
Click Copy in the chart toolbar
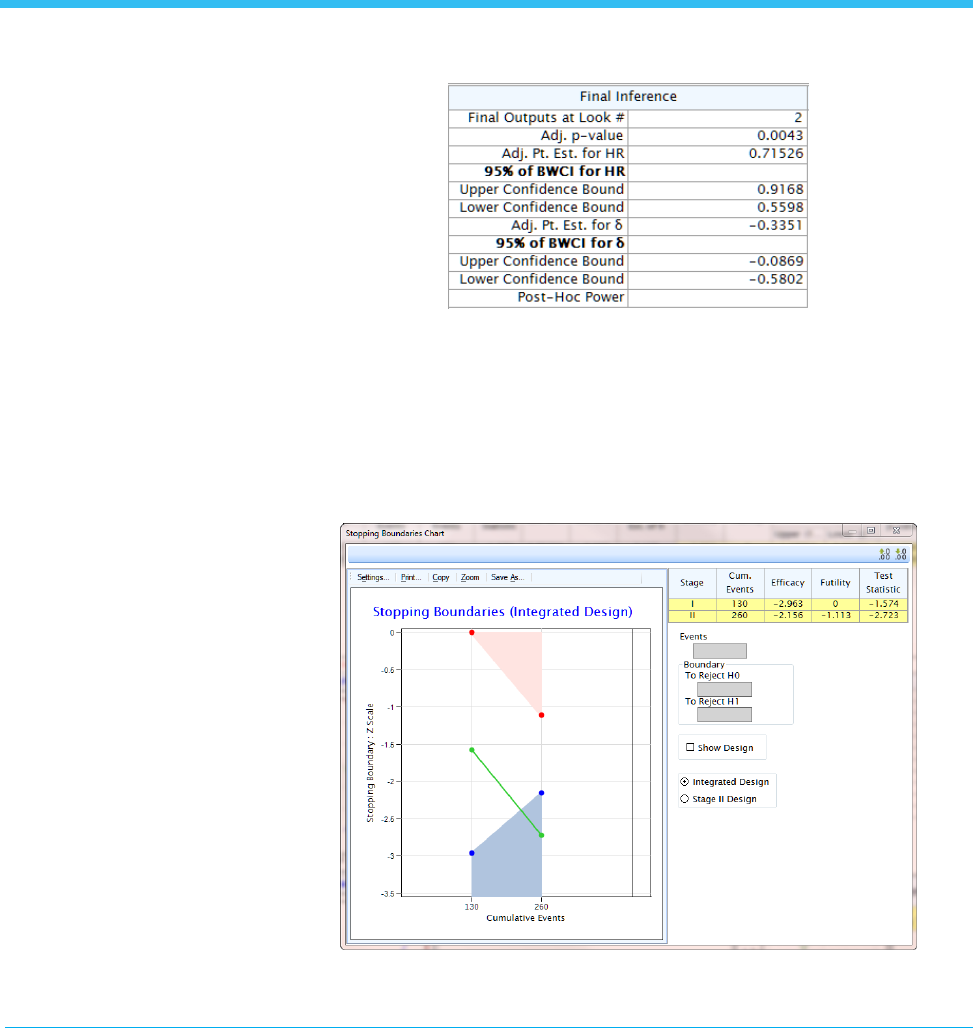[441, 578]
